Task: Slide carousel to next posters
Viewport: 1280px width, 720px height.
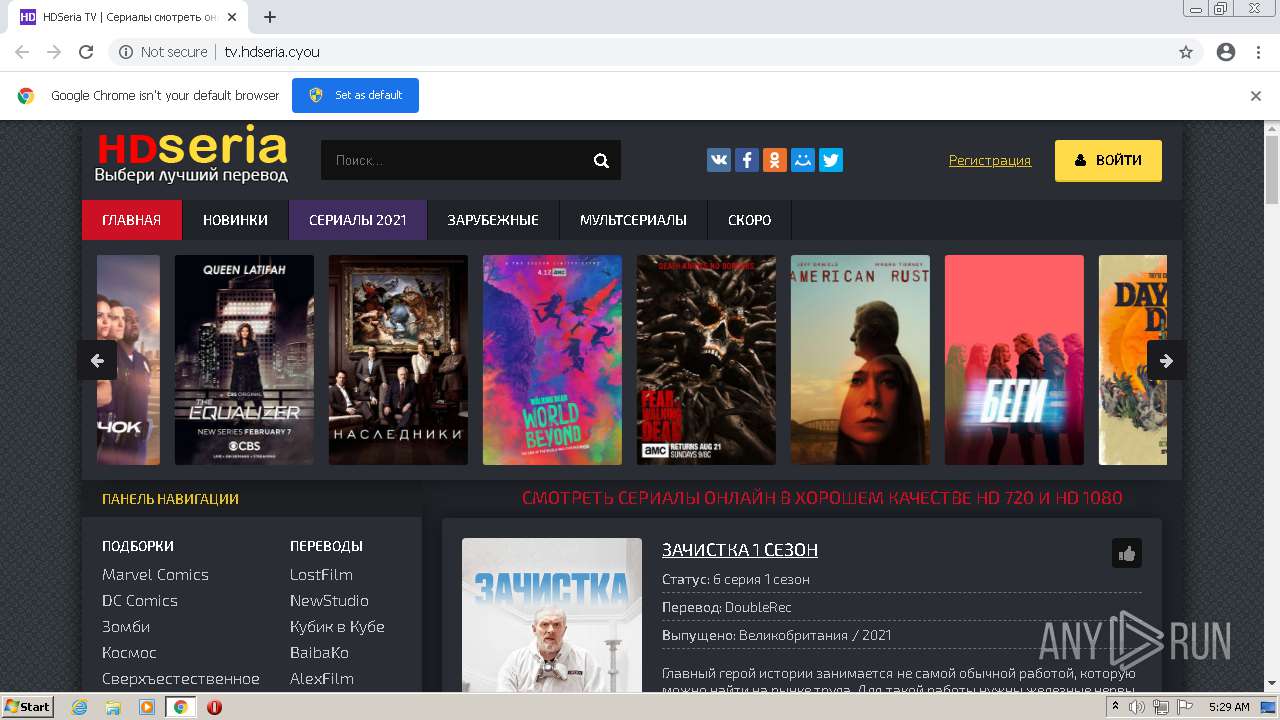Action: click(x=1166, y=361)
